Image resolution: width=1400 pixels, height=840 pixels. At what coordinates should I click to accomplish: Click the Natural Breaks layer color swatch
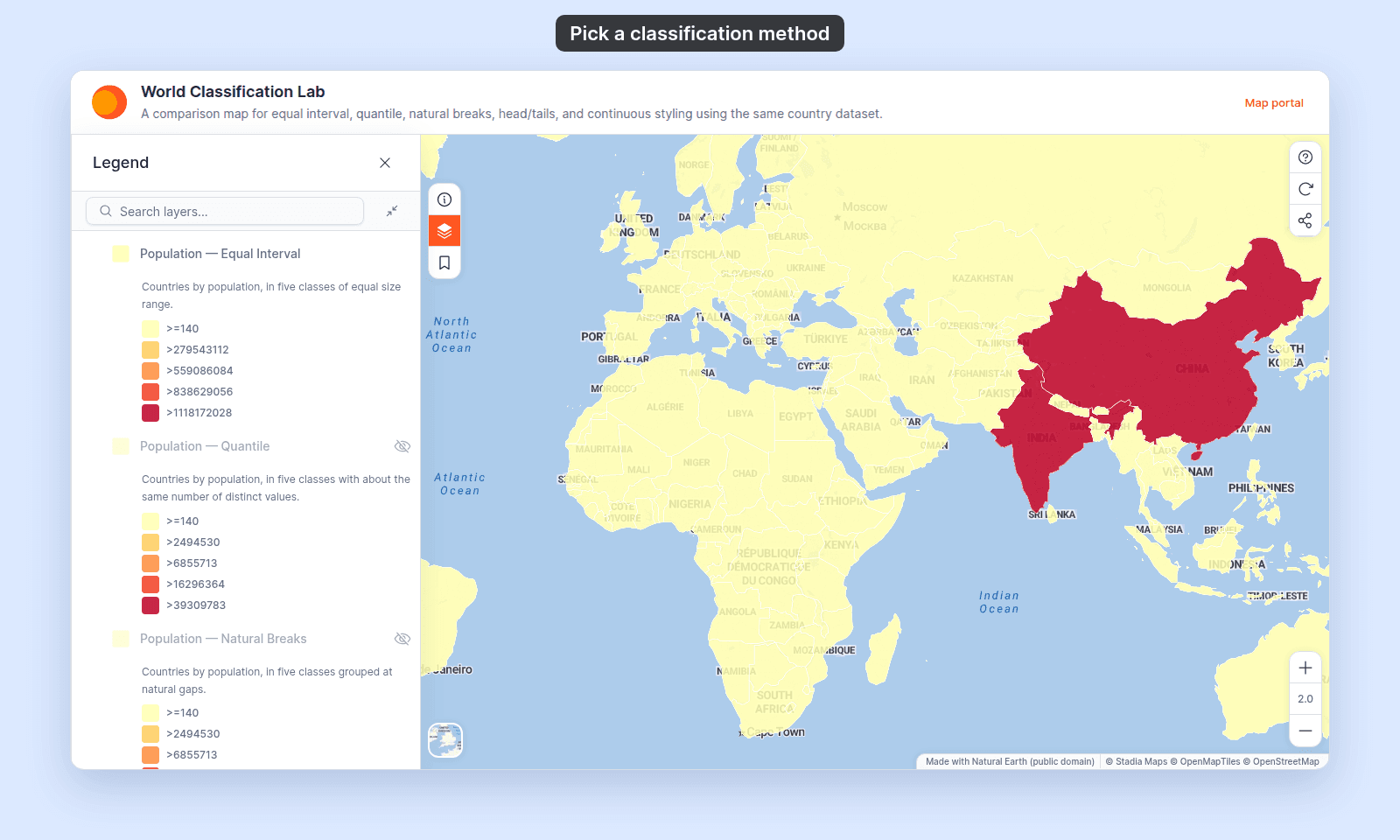pyautogui.click(x=121, y=639)
